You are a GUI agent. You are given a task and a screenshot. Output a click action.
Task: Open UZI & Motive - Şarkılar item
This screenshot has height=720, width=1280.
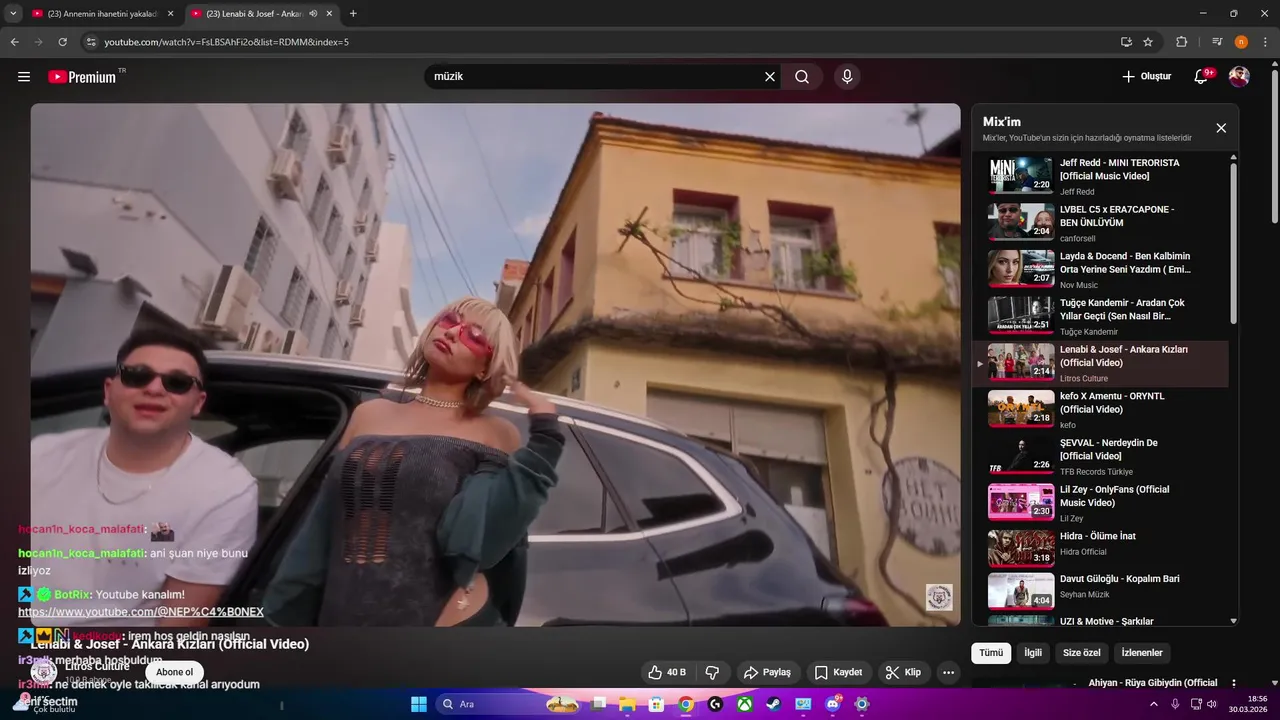pos(1100,621)
